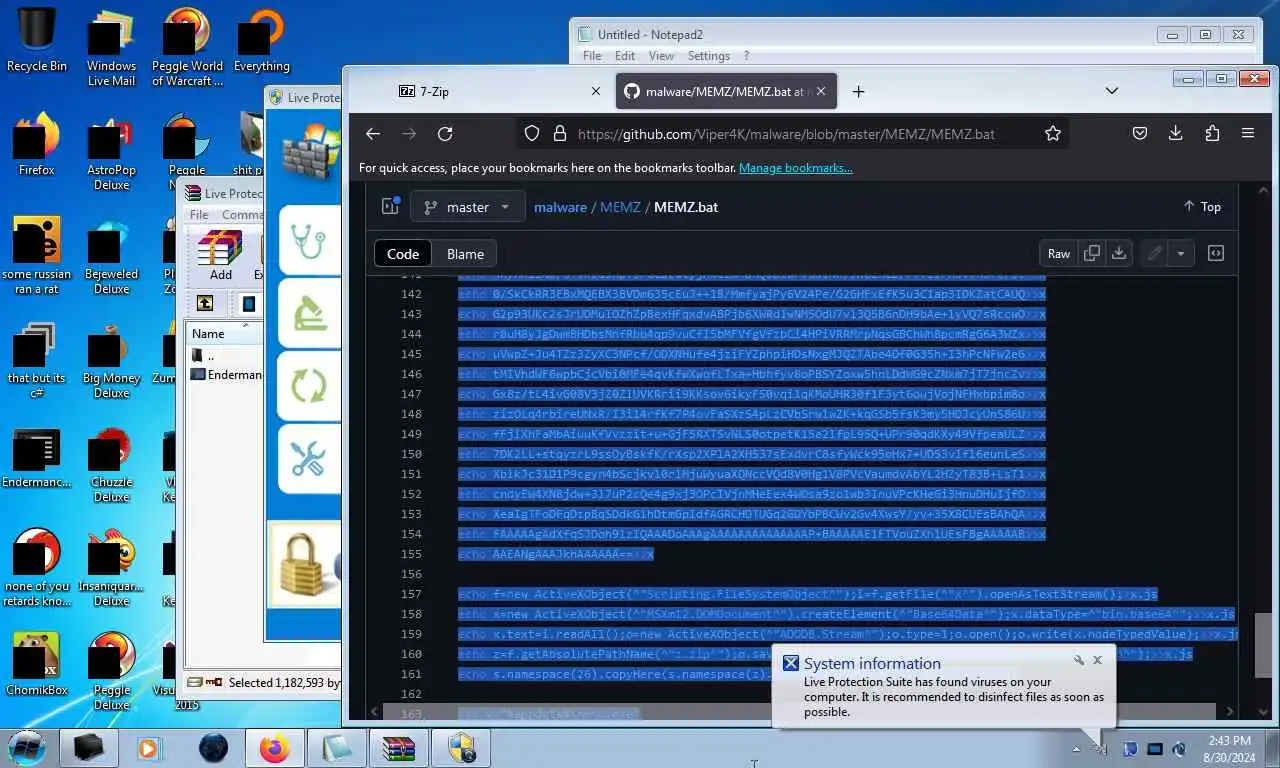Download raw MEMZ.bat file icon
Image resolution: width=1280 pixels, height=768 pixels.
tap(1119, 253)
